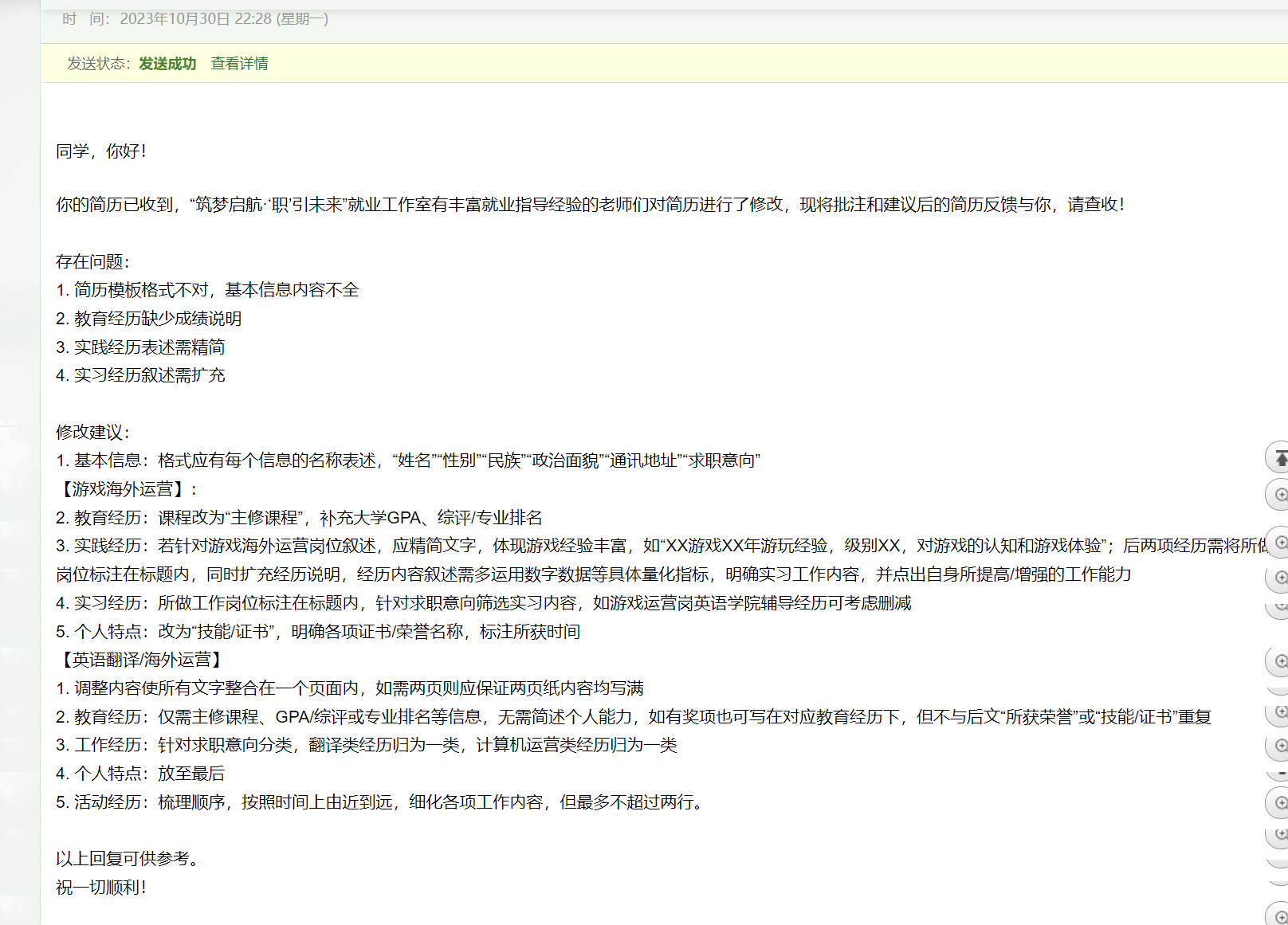Click the 祝一切顺利！ sign-off line
The width and height of the screenshot is (1288, 925).
(101, 888)
